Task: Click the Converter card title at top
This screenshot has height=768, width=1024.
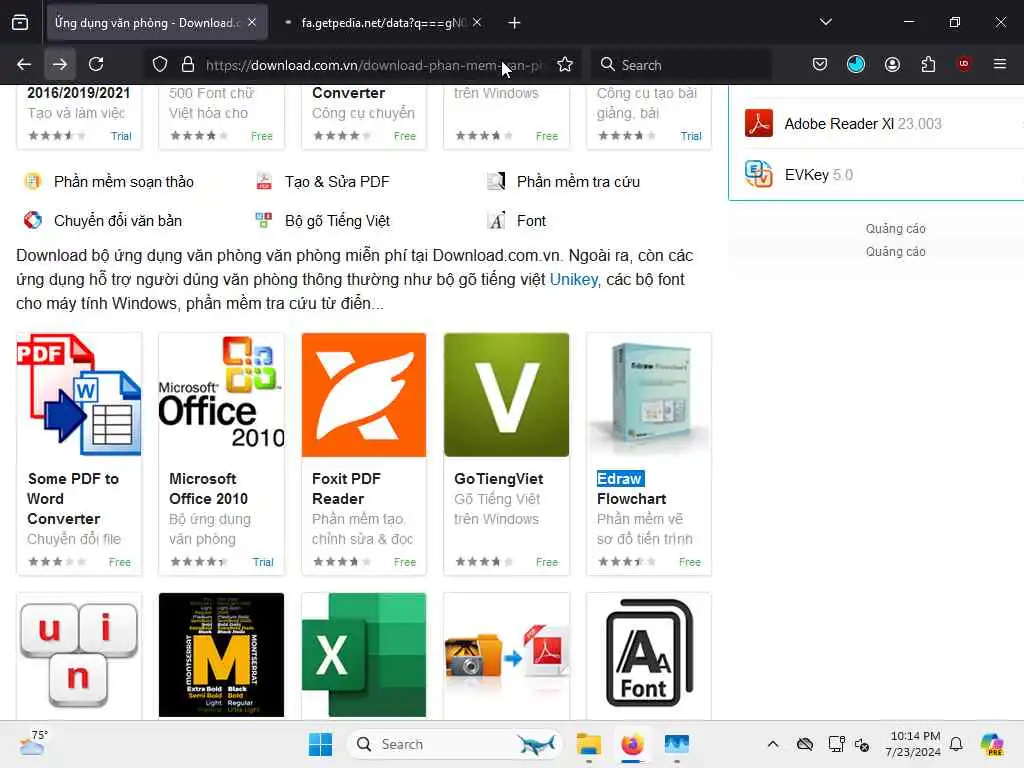Action: point(348,93)
